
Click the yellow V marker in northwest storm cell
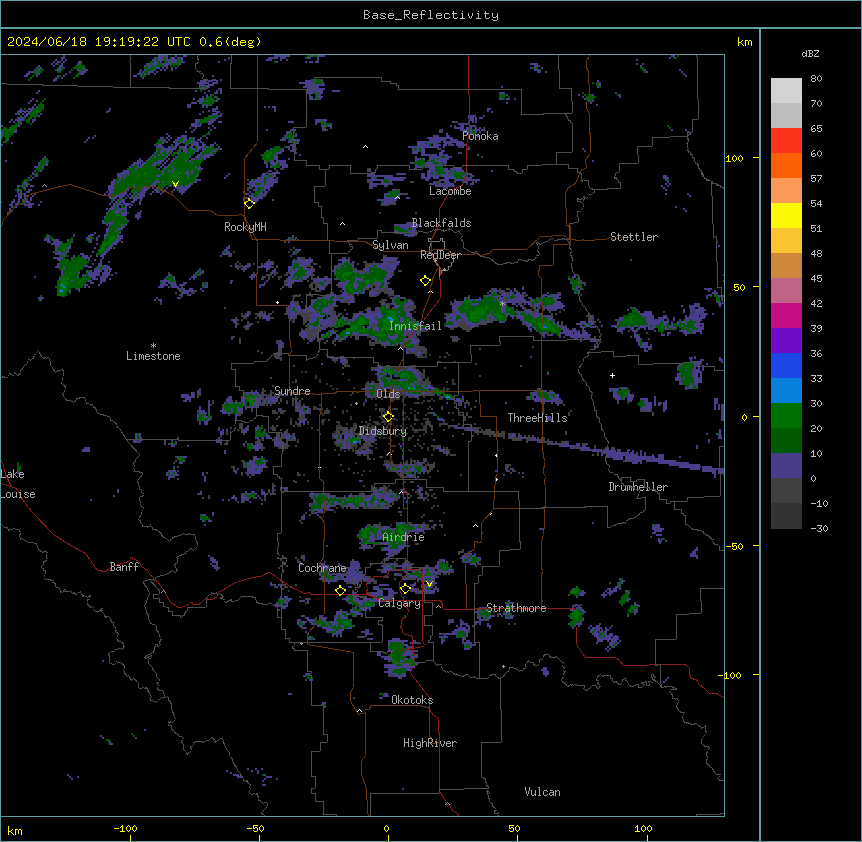click(x=175, y=184)
